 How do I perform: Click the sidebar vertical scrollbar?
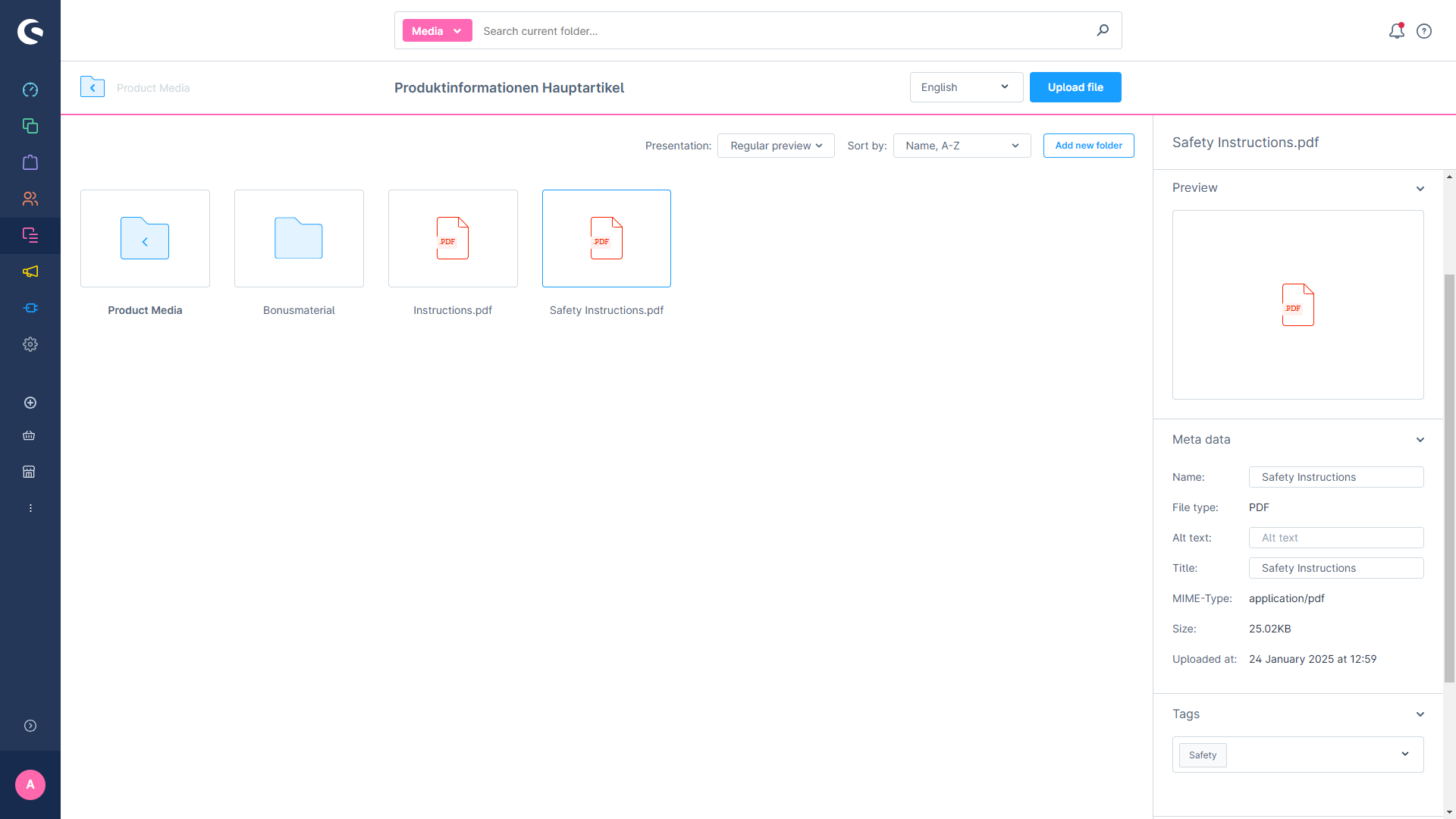[1449, 478]
